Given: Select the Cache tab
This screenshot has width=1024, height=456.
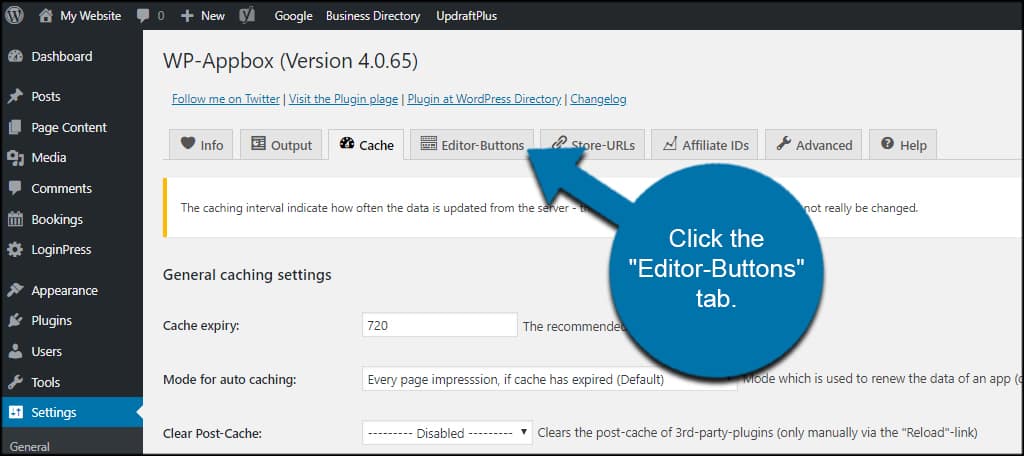Looking at the screenshot, I should (366, 144).
